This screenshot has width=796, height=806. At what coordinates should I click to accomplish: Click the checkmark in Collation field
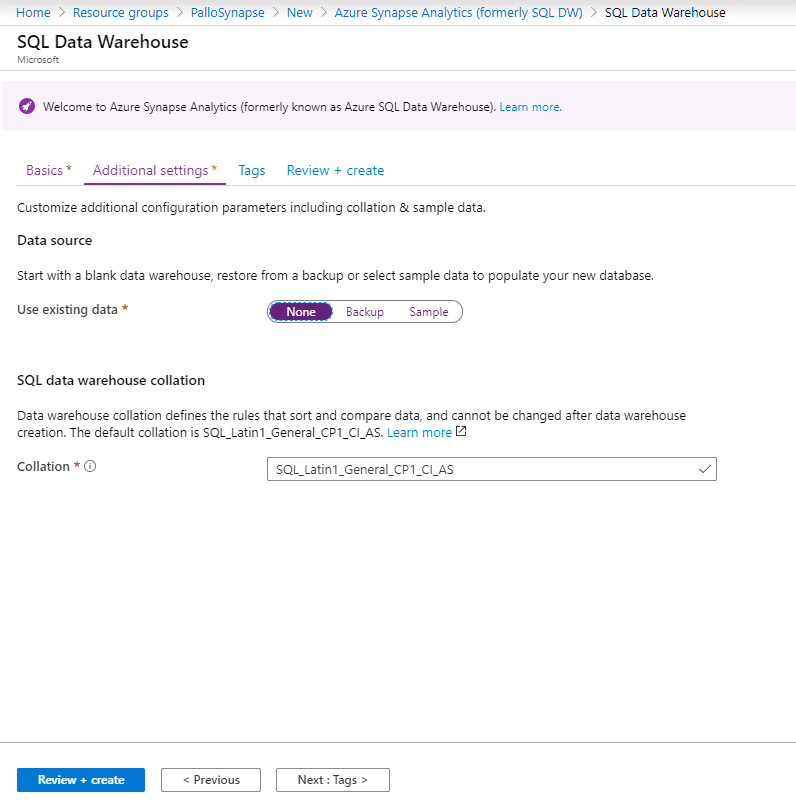[705, 469]
